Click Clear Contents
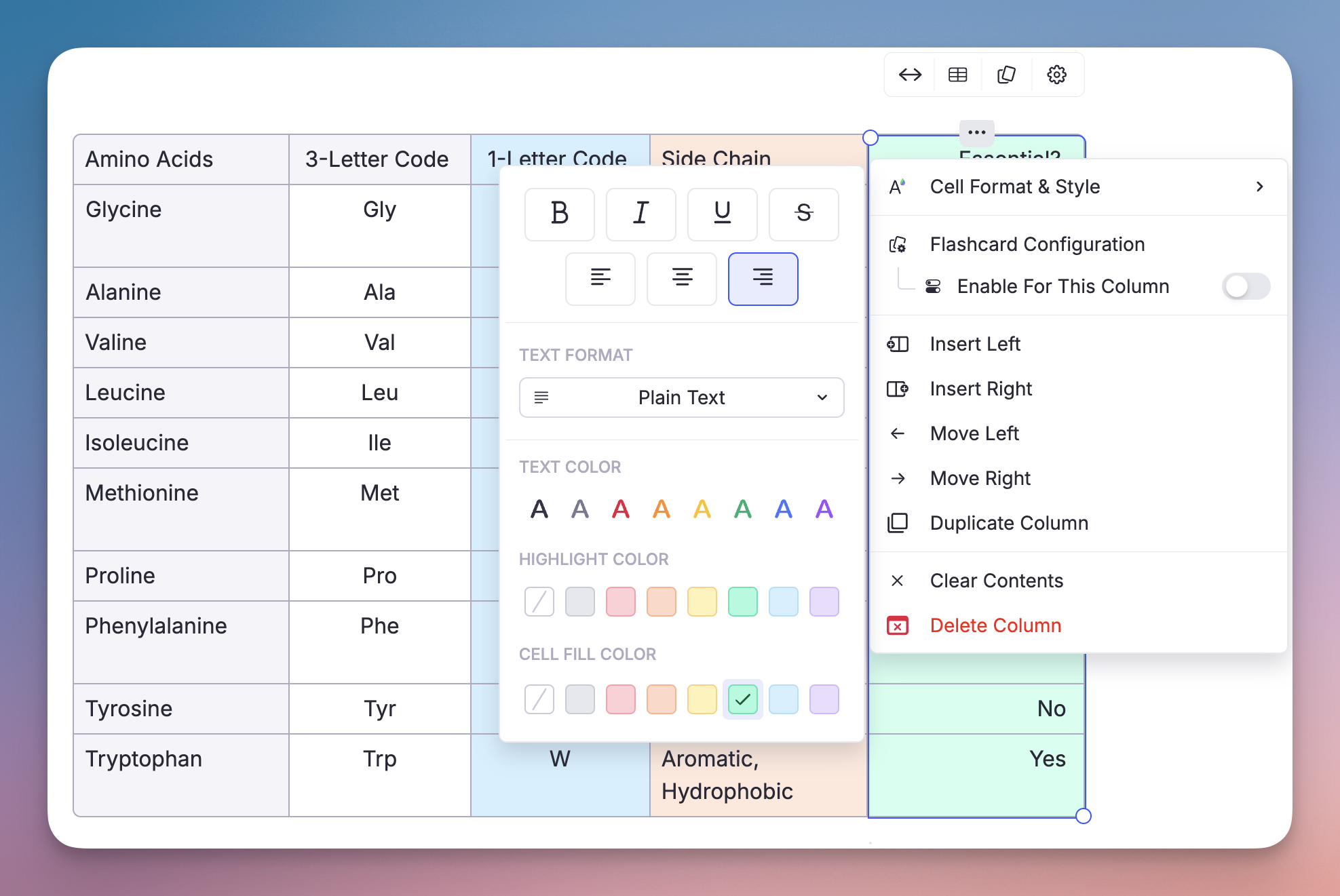The height and width of the screenshot is (896, 1340). (996, 581)
